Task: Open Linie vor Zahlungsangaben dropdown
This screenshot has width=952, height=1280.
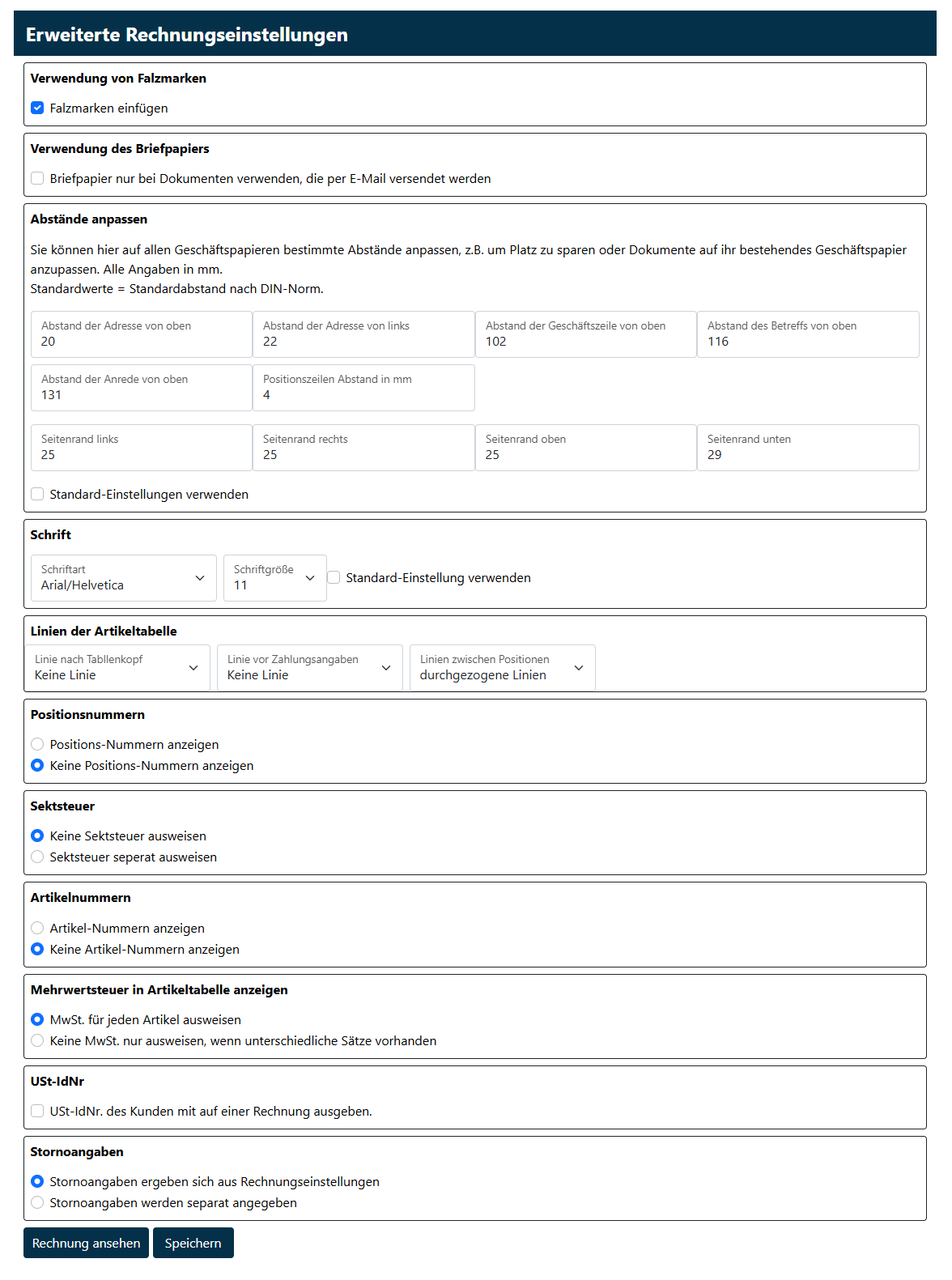Action: [x=309, y=668]
